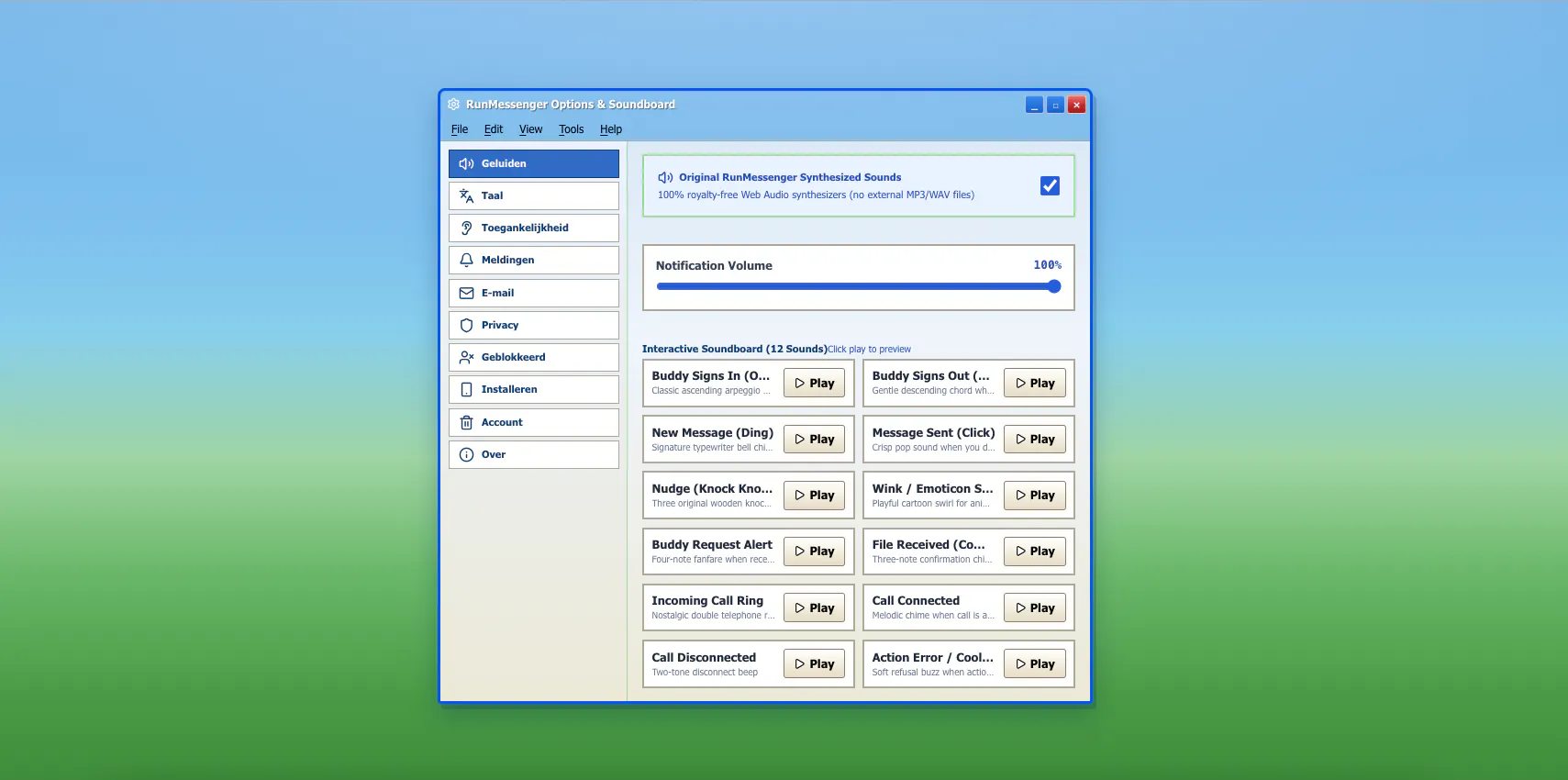Play the Wink / Emoticon sound
Screen dimensions: 1568x780
1035,495
